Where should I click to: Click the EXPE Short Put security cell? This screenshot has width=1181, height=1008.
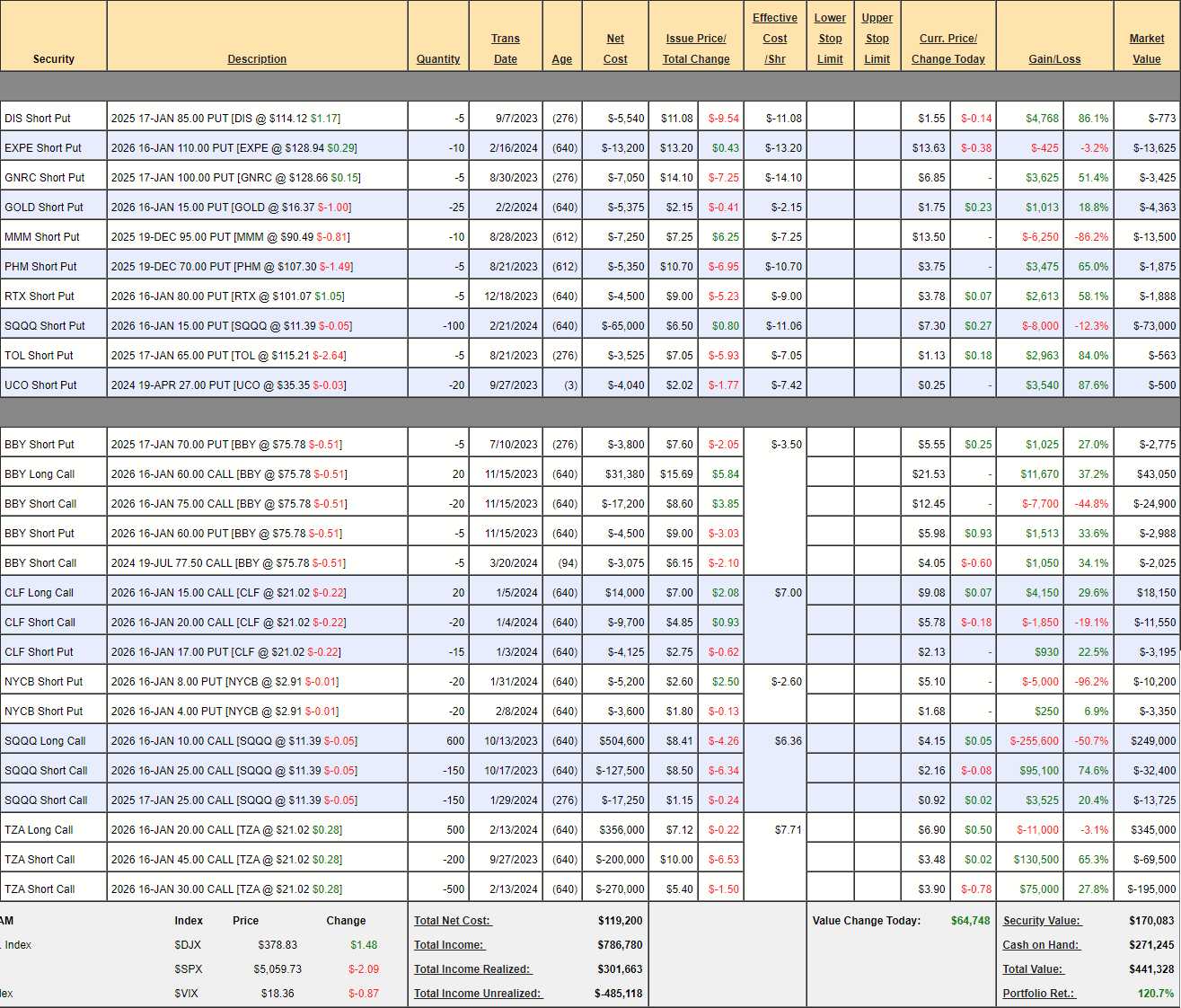(43, 148)
